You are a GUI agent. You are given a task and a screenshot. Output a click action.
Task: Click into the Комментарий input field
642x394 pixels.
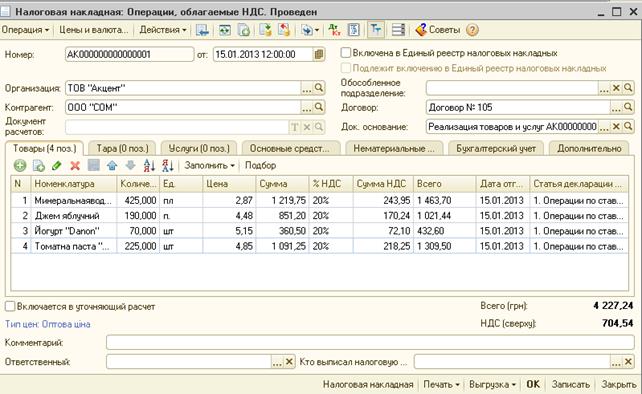tap(370, 342)
